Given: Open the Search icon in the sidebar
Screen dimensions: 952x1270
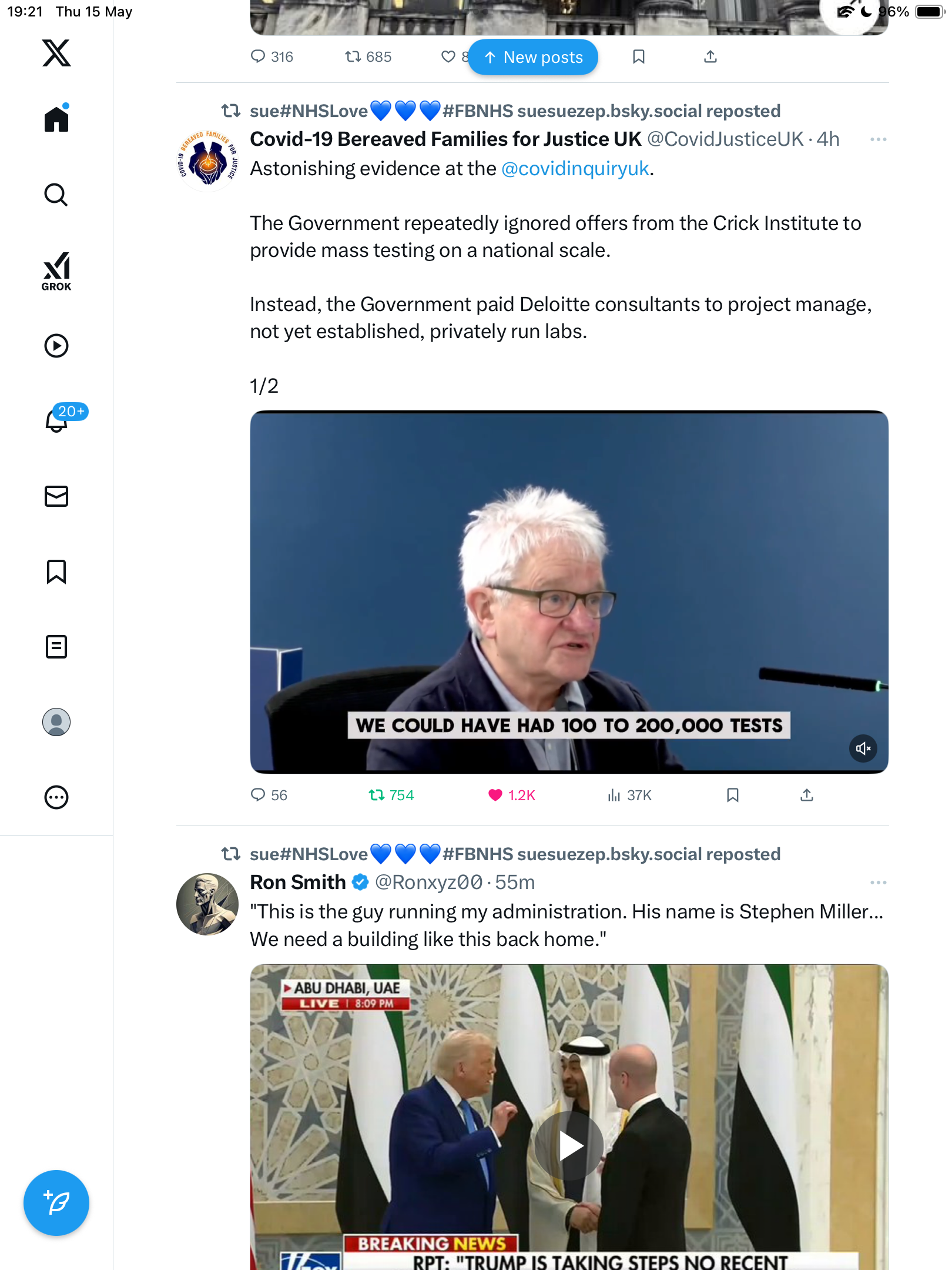Looking at the screenshot, I should [x=56, y=195].
